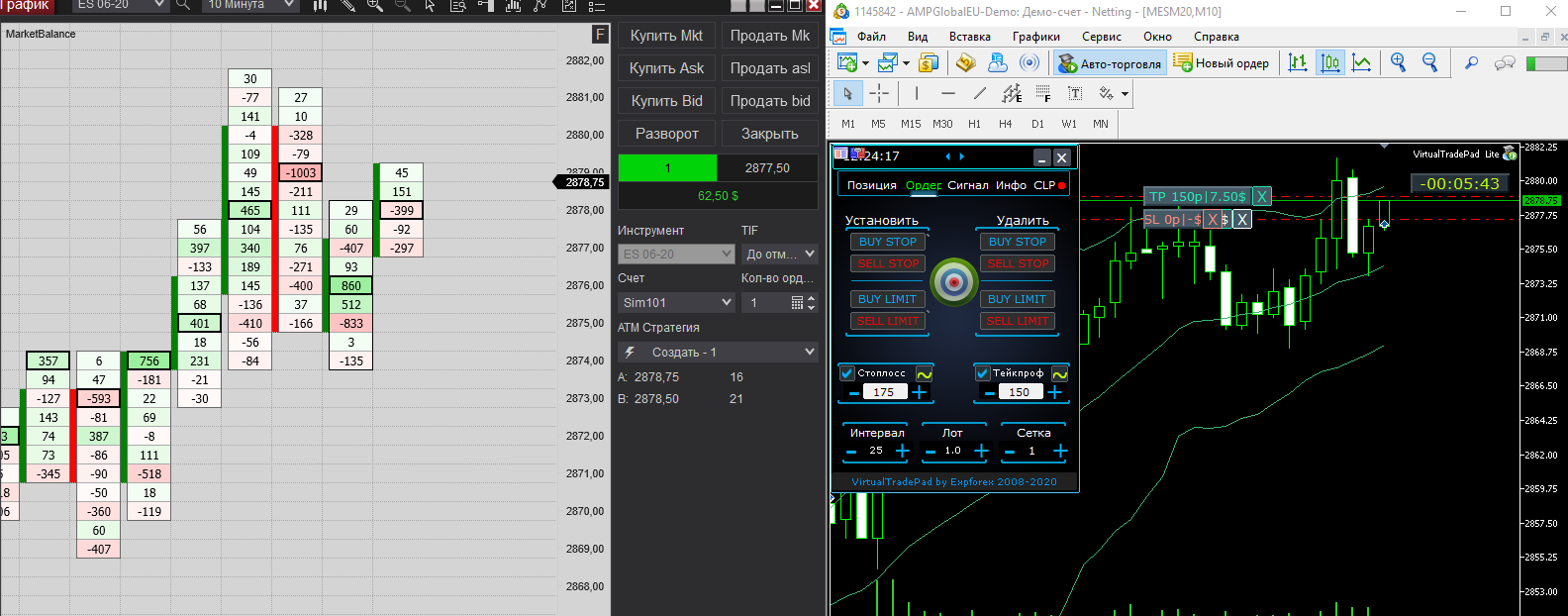Switch to the Сигнал tab in VirtualTradePad

click(967, 185)
